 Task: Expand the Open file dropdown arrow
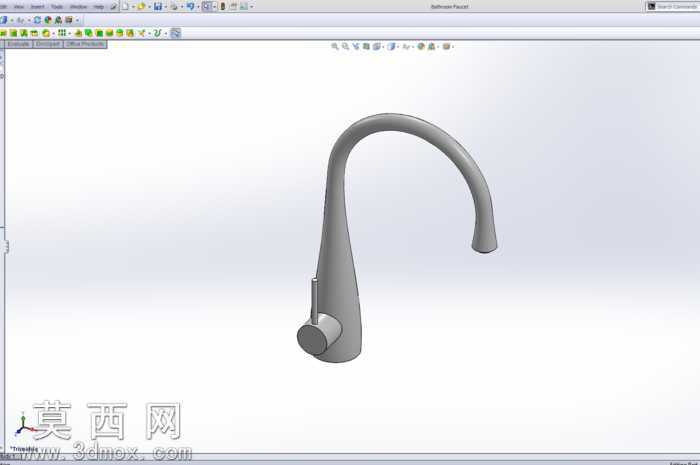pos(149,7)
